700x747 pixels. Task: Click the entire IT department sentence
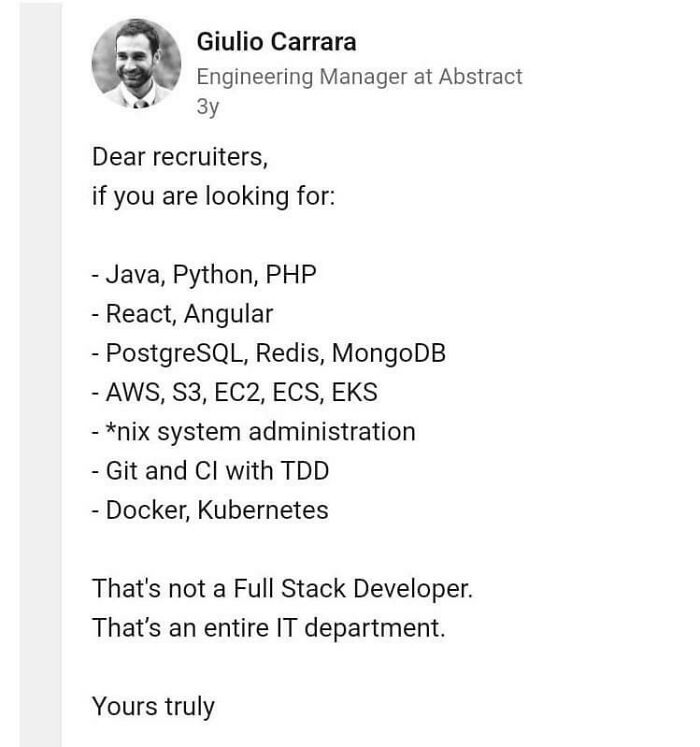pos(268,628)
